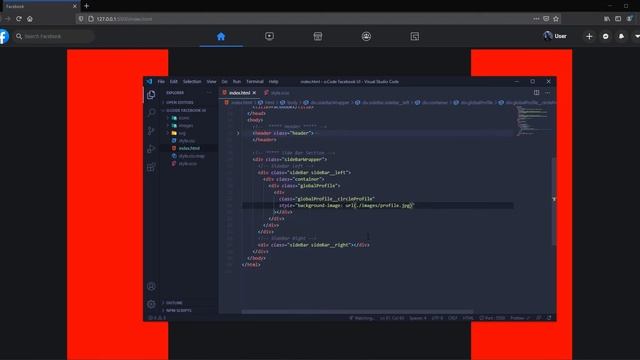Unfold the collapsed header element in editor
Image resolution: width=640 pixels, height=360 pixels.
pyautogui.click(x=238, y=133)
